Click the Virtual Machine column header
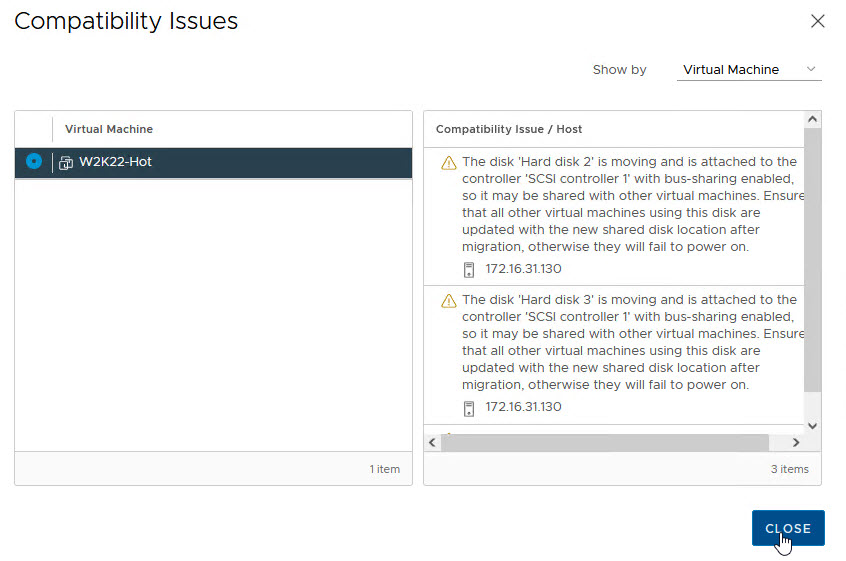 [109, 129]
